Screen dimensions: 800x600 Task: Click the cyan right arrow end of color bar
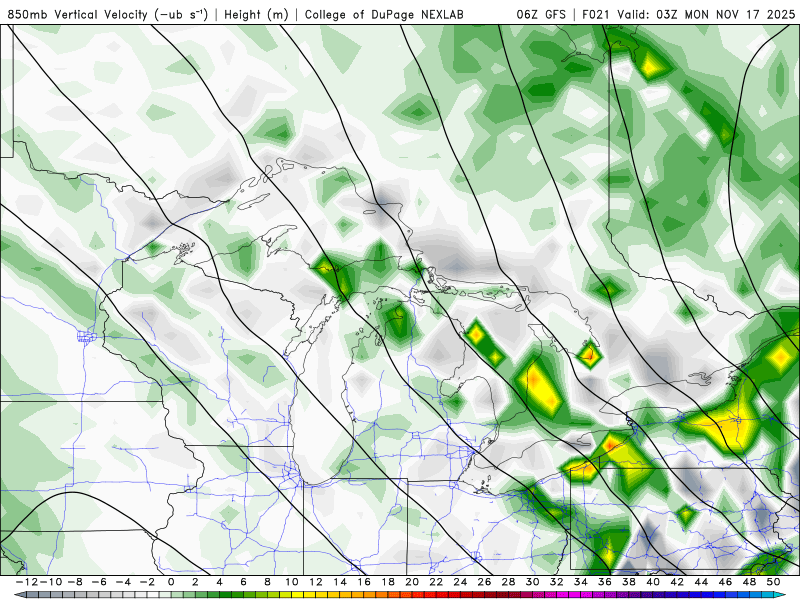[780, 595]
